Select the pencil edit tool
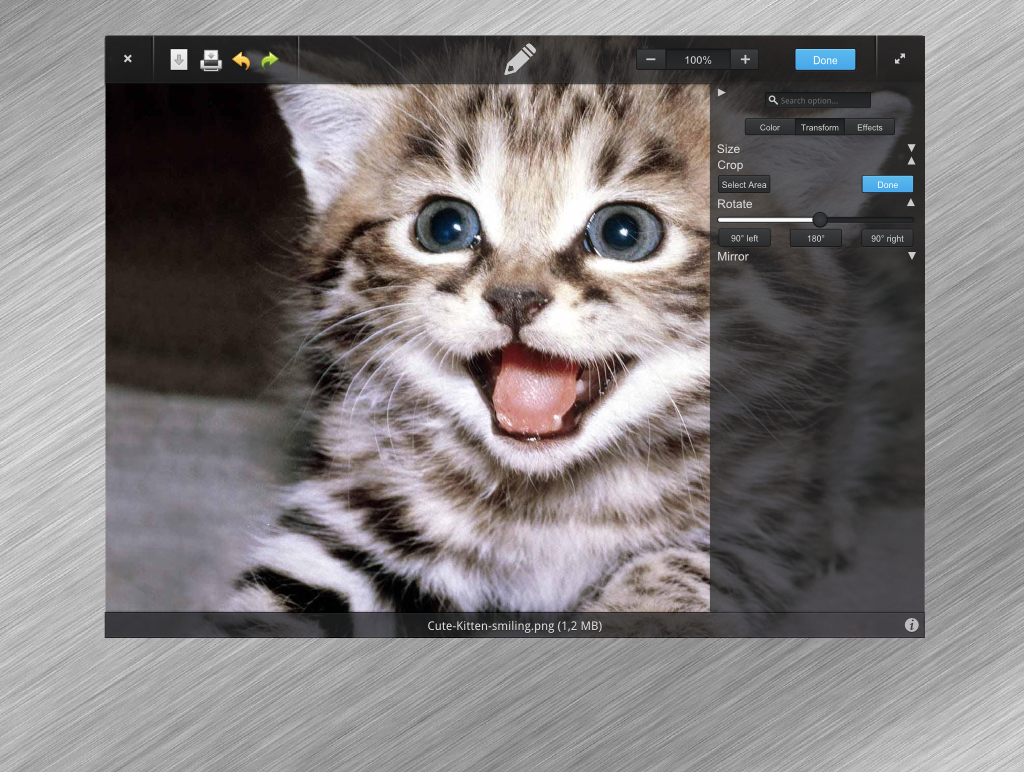The height and width of the screenshot is (772, 1024). (x=520, y=59)
